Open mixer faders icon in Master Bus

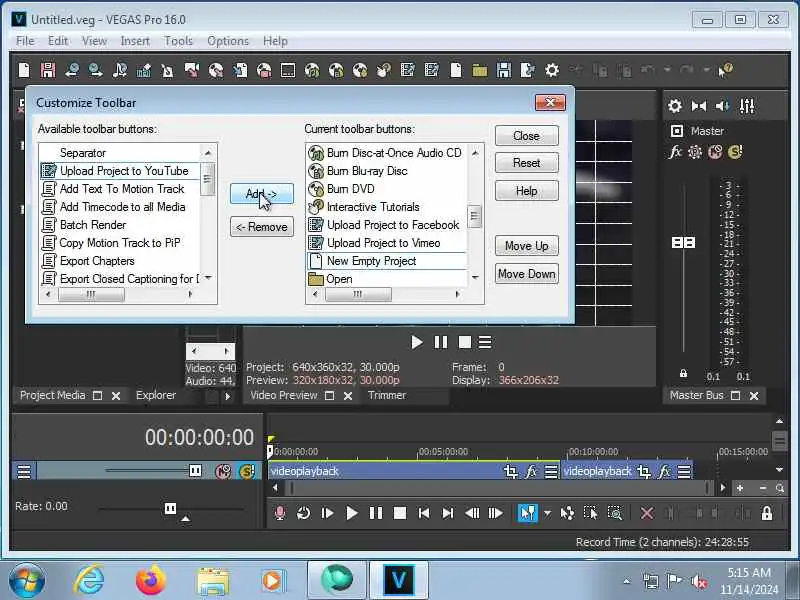pyautogui.click(x=747, y=106)
